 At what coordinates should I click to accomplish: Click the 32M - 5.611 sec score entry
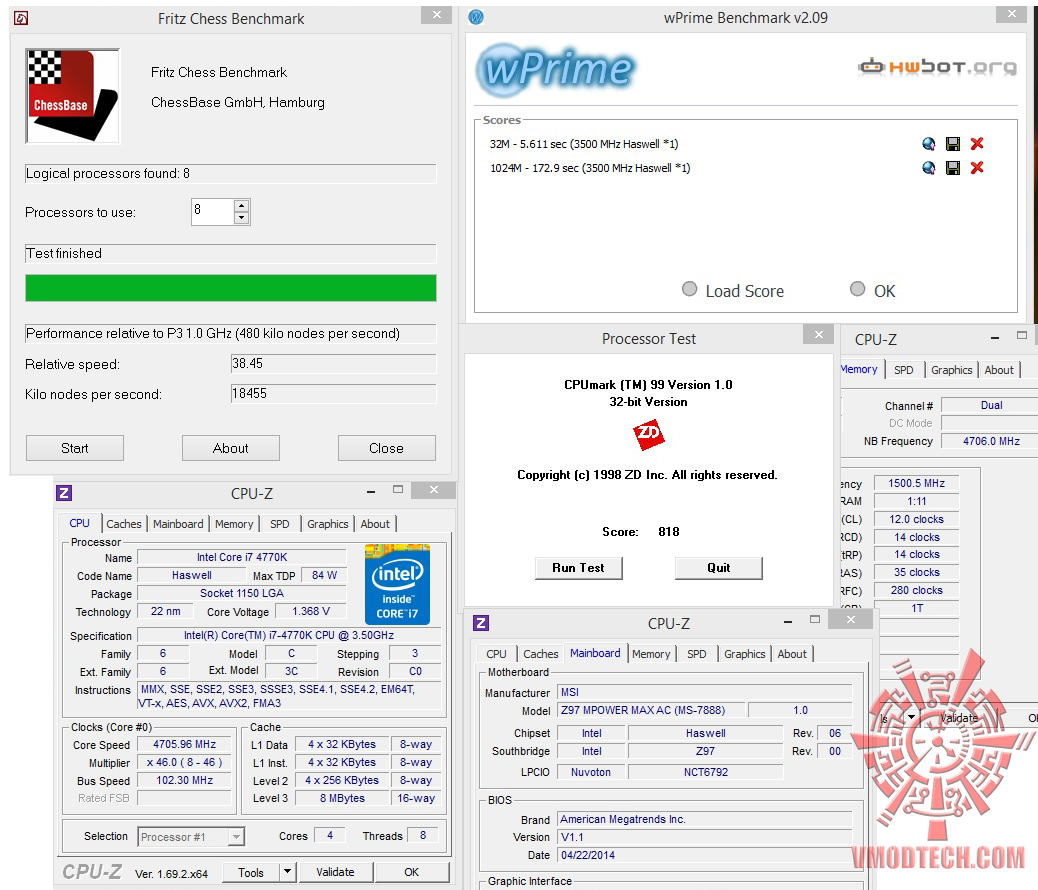click(x=583, y=144)
